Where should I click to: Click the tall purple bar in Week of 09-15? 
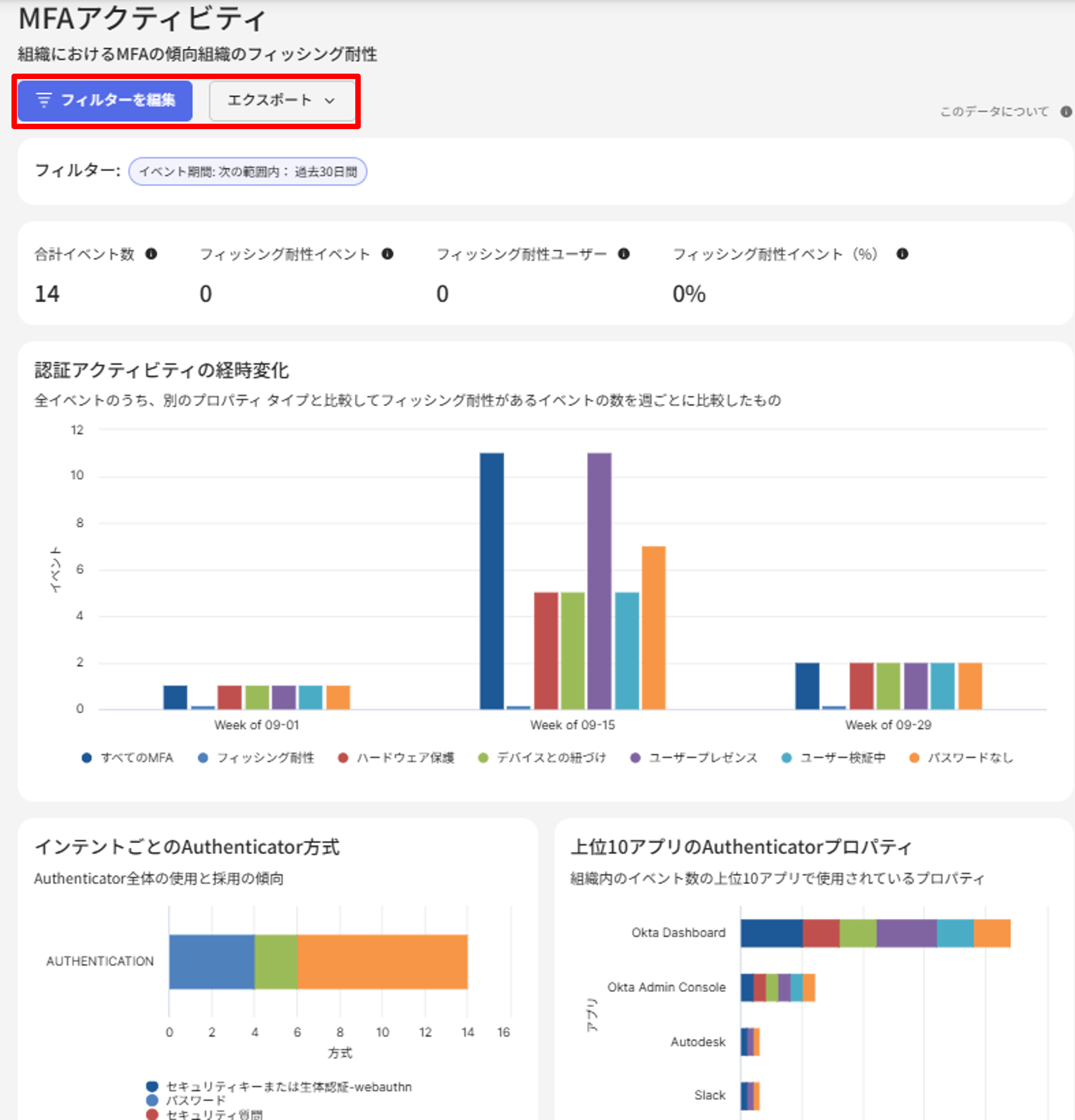pyautogui.click(x=599, y=581)
